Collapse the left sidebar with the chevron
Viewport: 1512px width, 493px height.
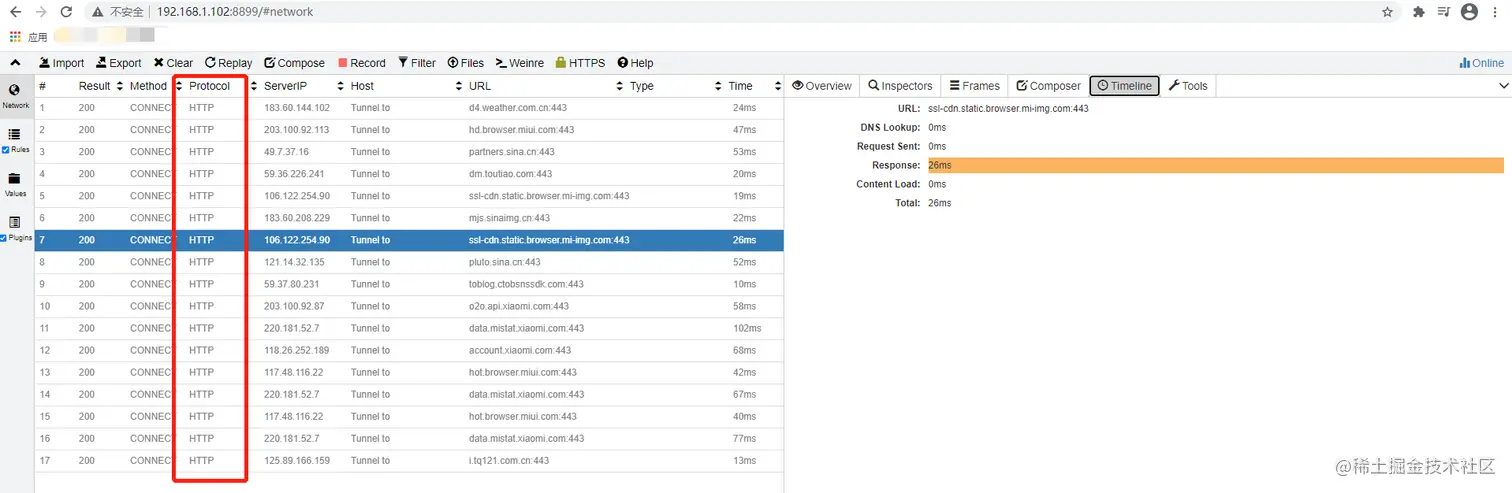coord(16,63)
